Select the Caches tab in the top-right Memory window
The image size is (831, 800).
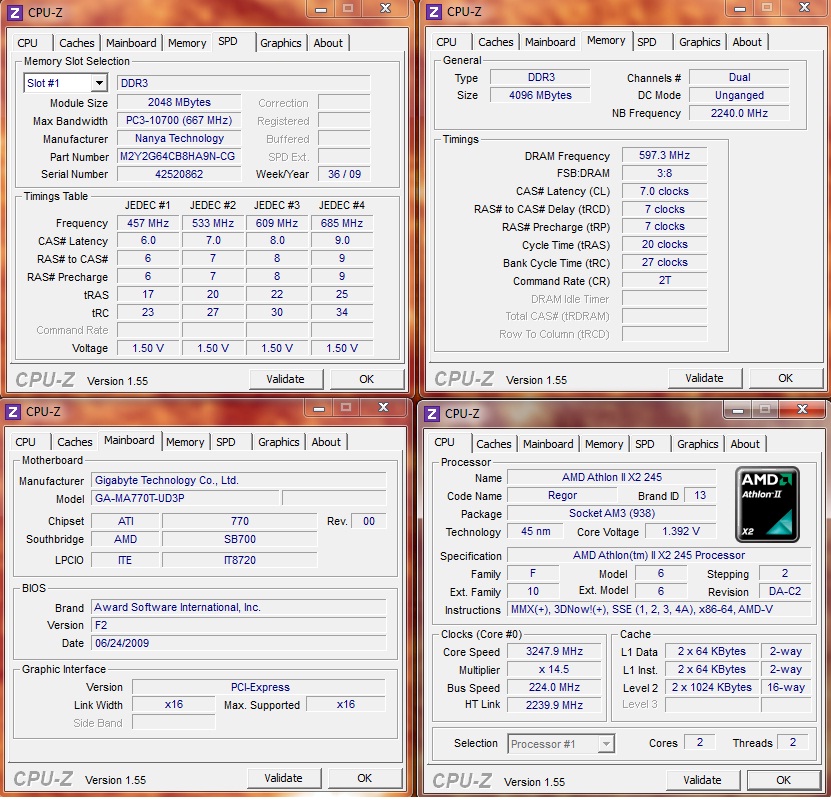tap(496, 42)
